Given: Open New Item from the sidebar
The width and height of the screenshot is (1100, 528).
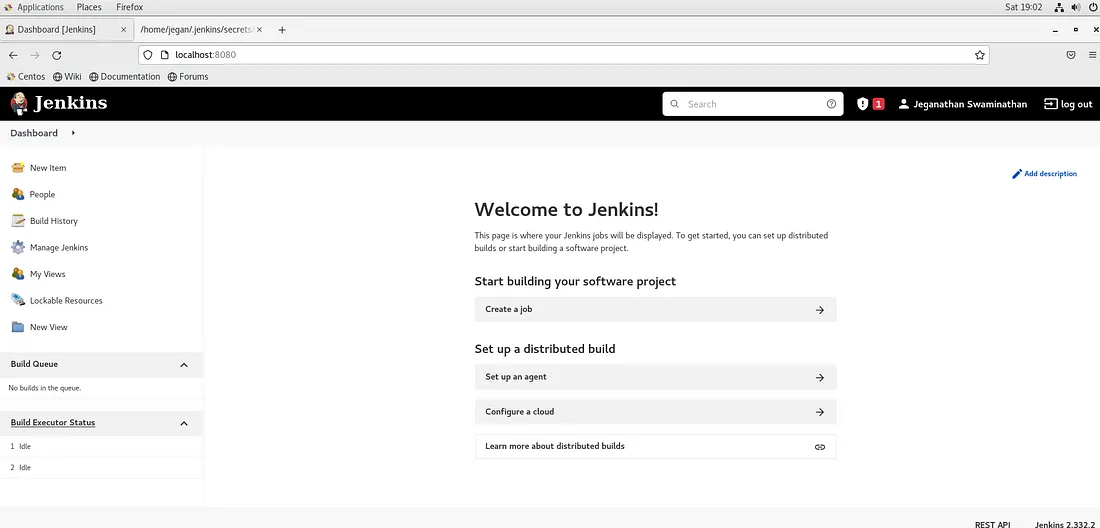Looking at the screenshot, I should click(48, 168).
